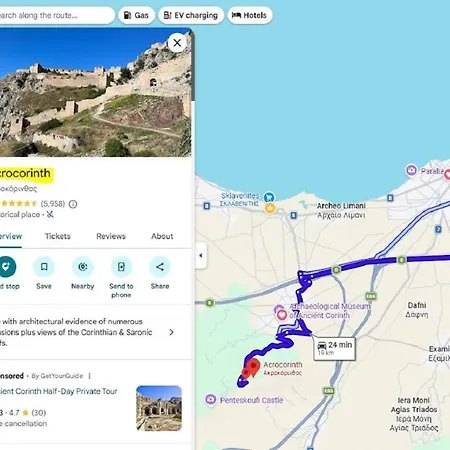Click the EV charging filter chip
This screenshot has height=450, width=450.
tap(191, 15)
